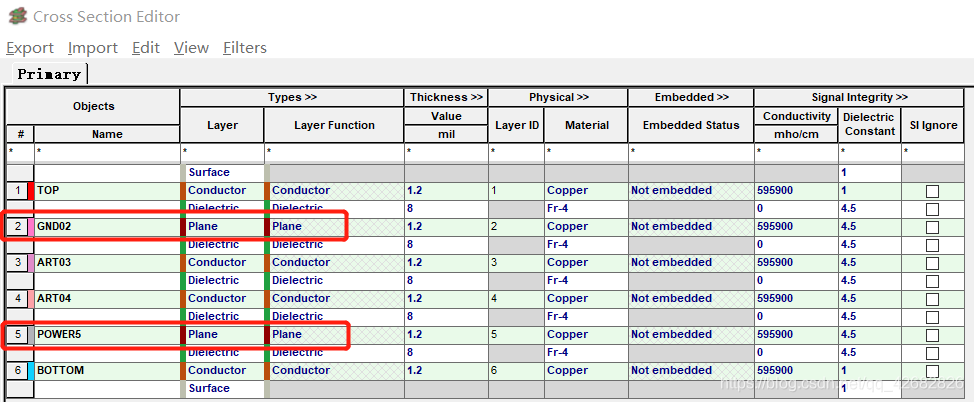974x402 pixels.
Task: Click ART03 Layer Function Conductor cell
Action: [x=334, y=263]
